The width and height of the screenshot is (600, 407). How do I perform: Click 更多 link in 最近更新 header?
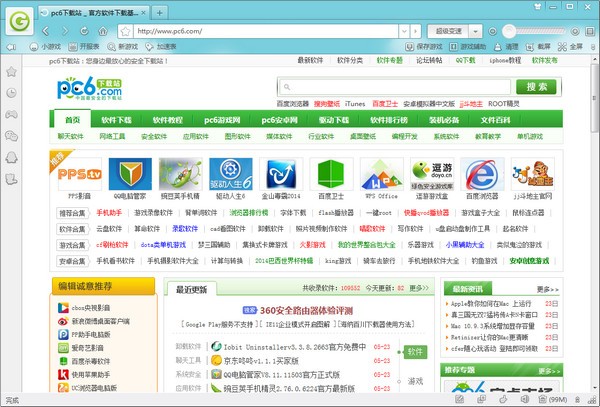[419, 288]
